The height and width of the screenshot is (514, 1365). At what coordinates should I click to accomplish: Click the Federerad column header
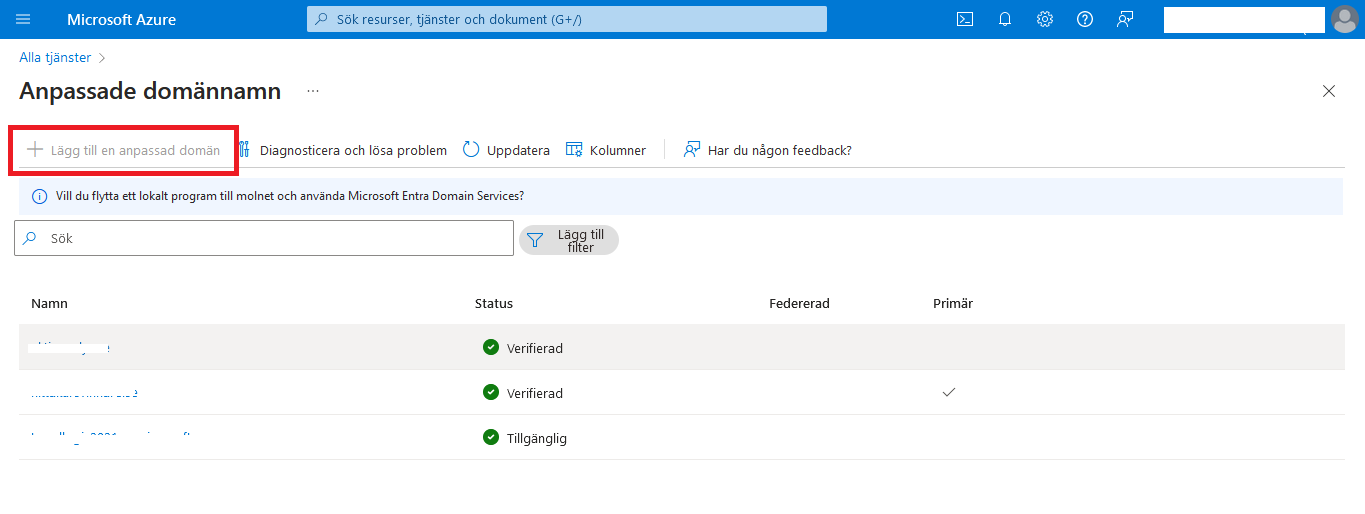pyautogui.click(x=799, y=303)
